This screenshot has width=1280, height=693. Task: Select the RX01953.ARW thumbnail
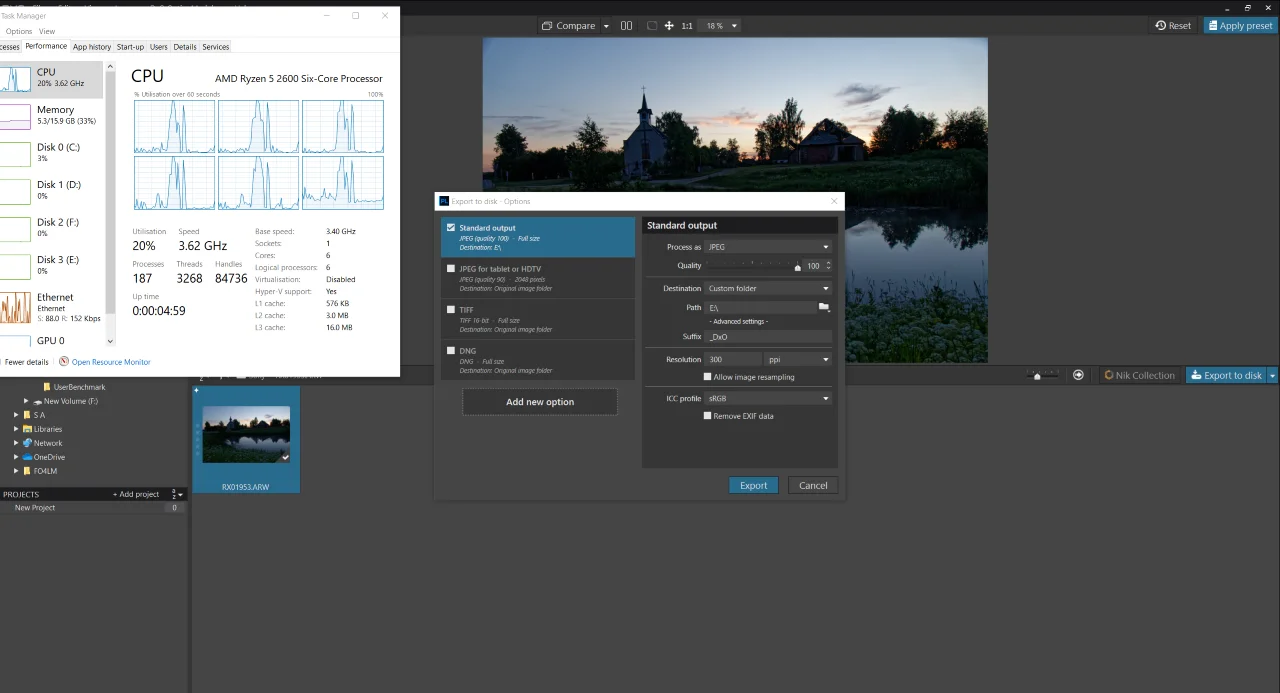[246, 435]
